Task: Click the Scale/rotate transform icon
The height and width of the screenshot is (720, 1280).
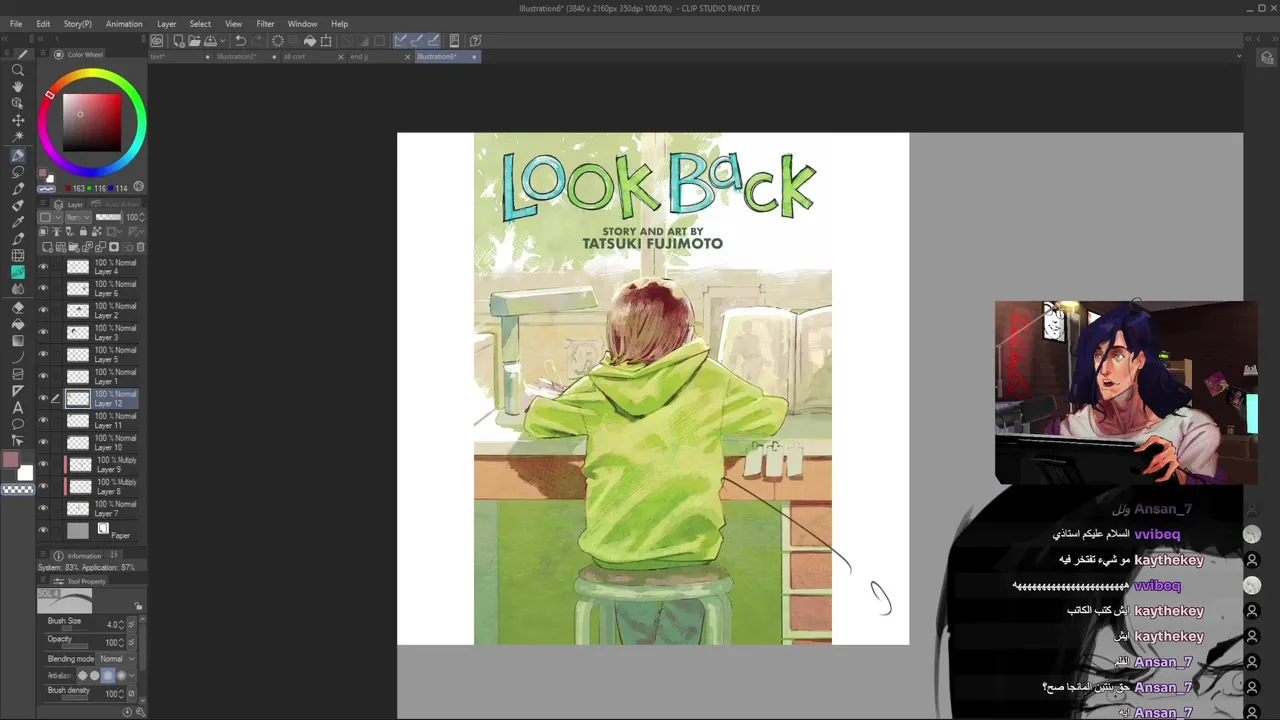Action: point(326,41)
